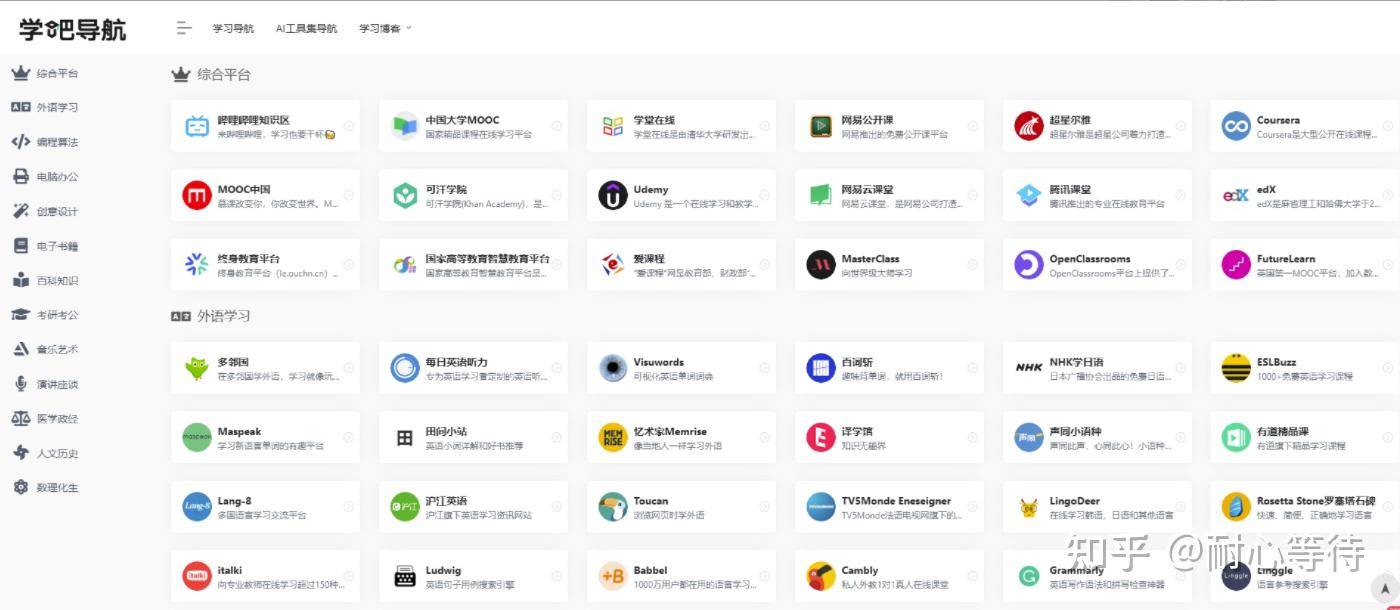The image size is (1400, 610).
Task: Click the 百科知识 sidebar icon
Action: click(x=20, y=280)
